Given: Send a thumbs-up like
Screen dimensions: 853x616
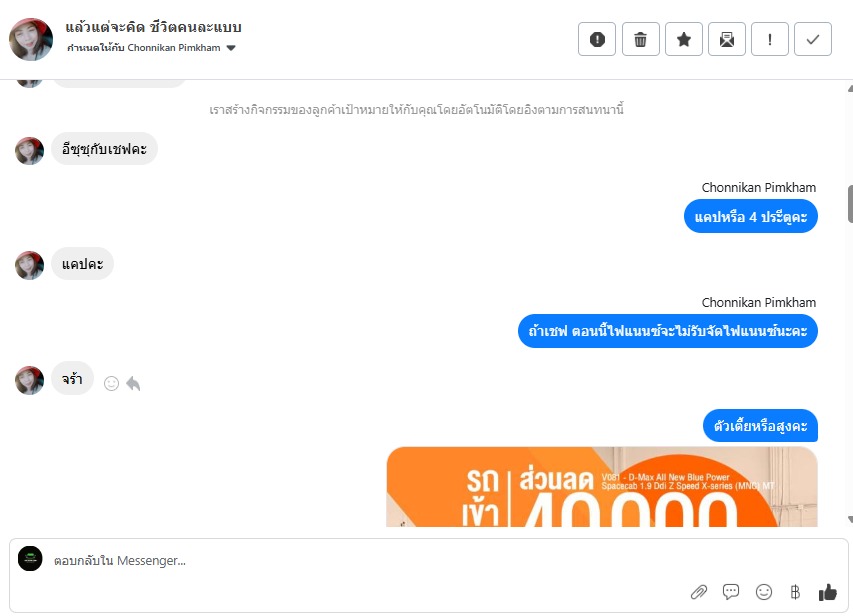Looking at the screenshot, I should pos(827,592).
